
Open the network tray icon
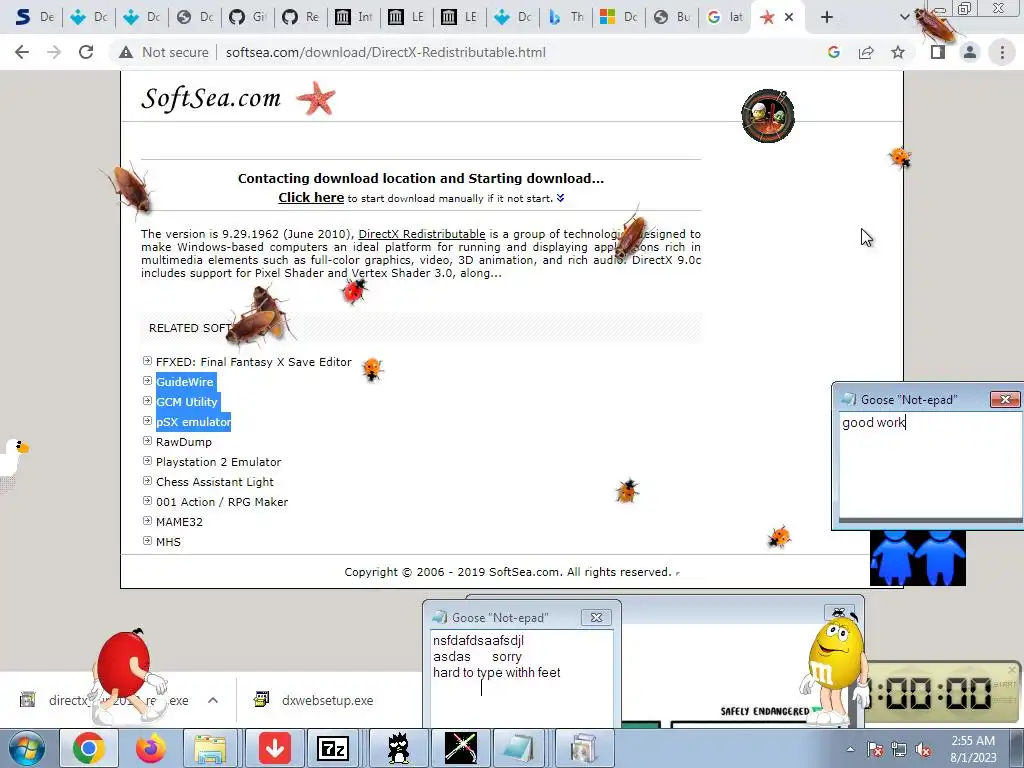pos(899,750)
